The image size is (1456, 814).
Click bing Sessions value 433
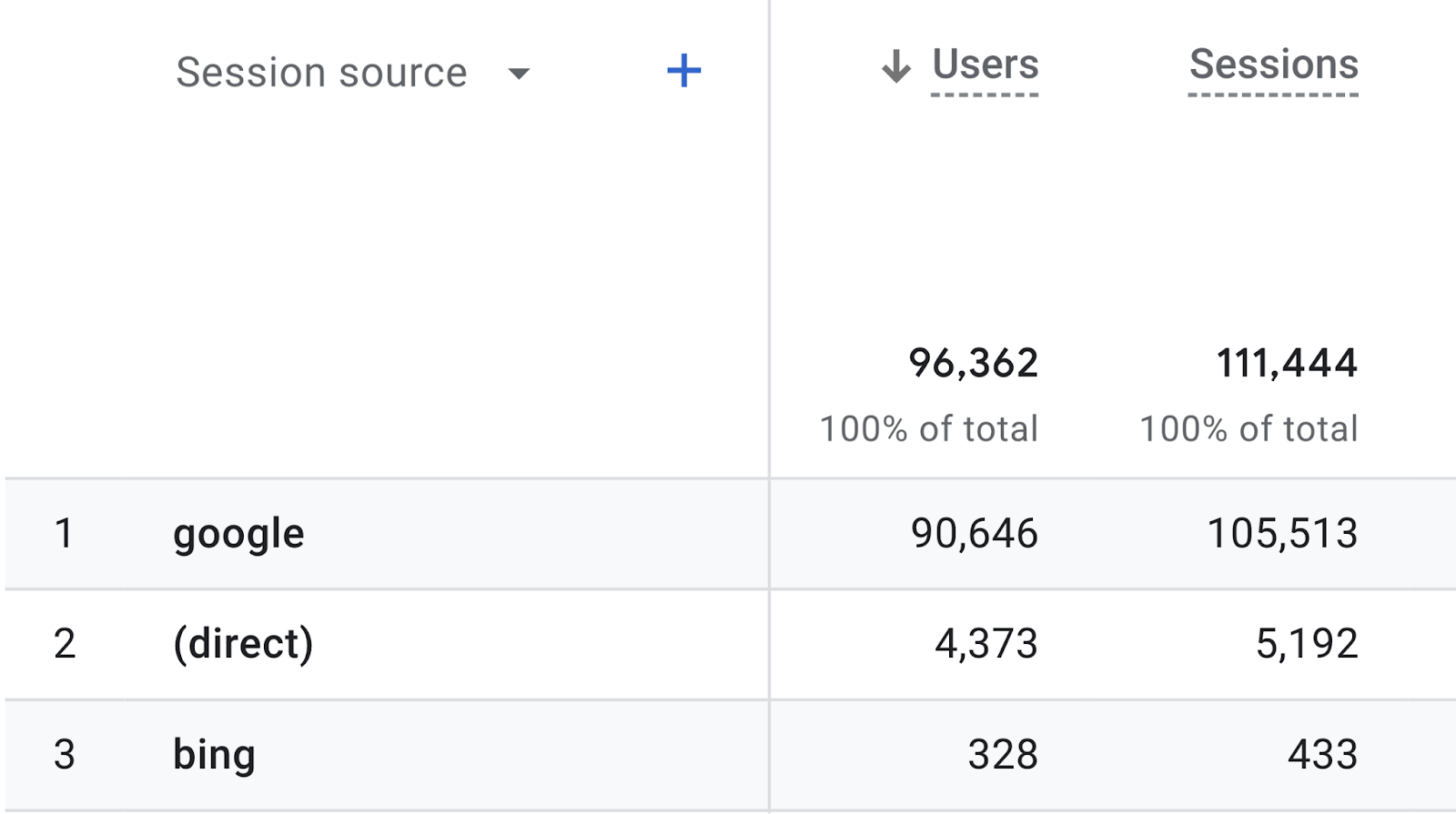1322,755
